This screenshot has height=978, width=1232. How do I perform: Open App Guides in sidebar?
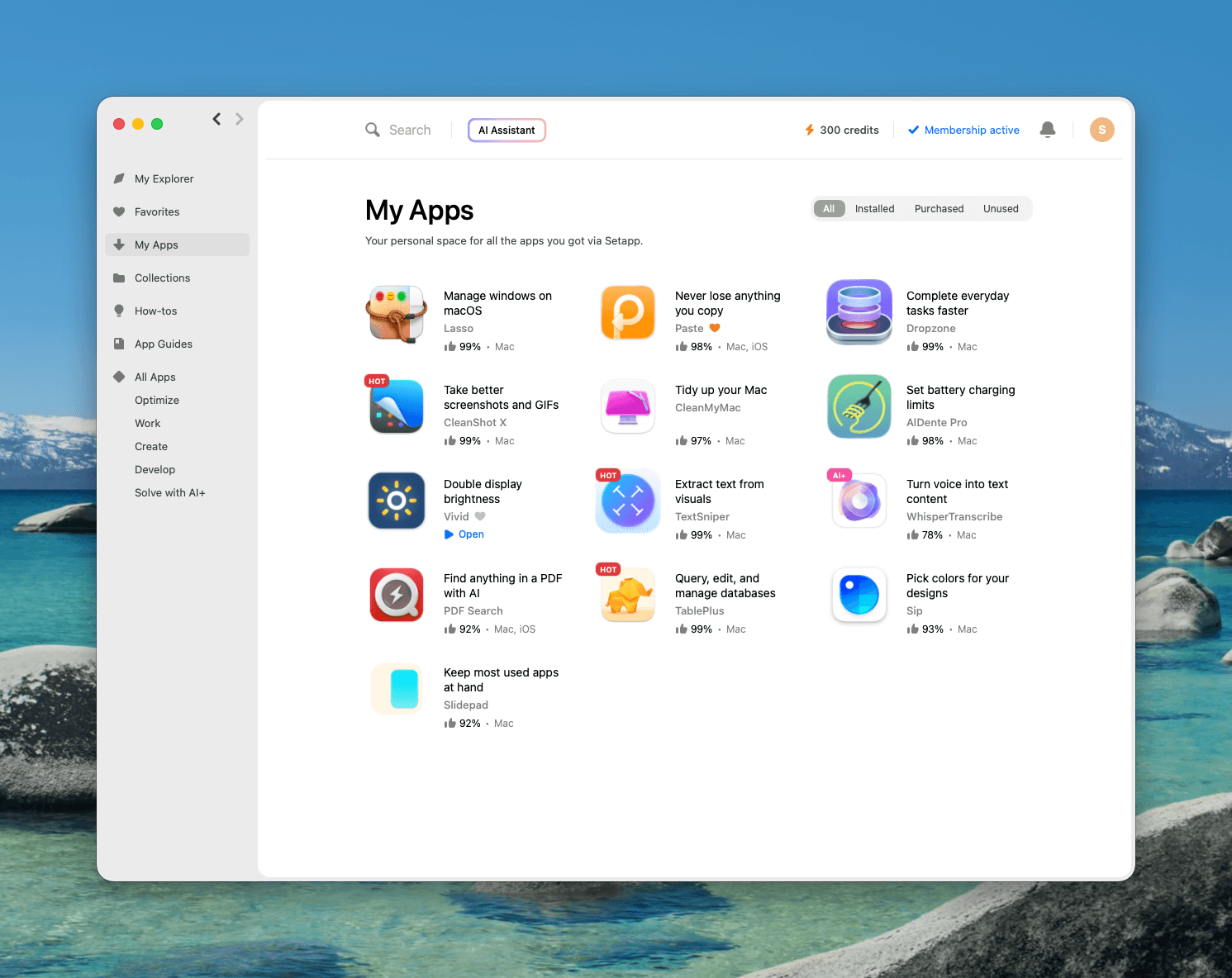tap(177, 344)
